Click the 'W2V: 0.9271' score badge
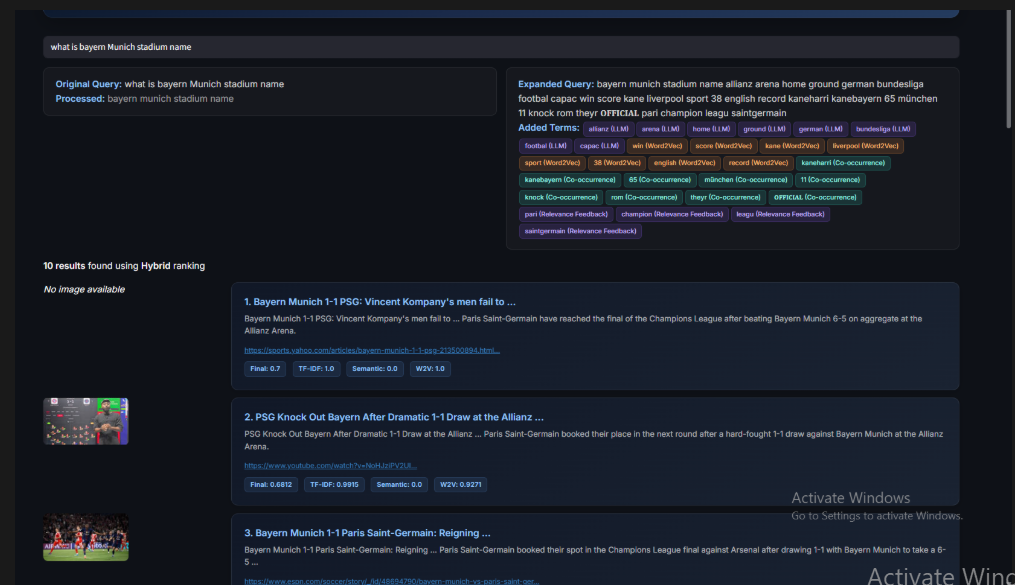Screen dimensions: 1015x585 460,484
